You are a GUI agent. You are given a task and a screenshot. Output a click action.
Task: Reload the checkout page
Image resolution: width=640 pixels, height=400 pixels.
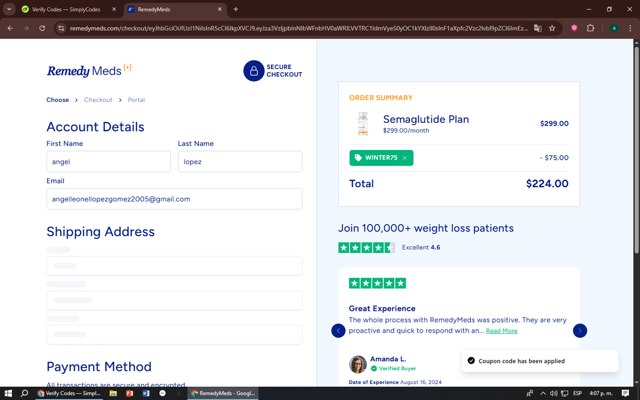click(42, 28)
